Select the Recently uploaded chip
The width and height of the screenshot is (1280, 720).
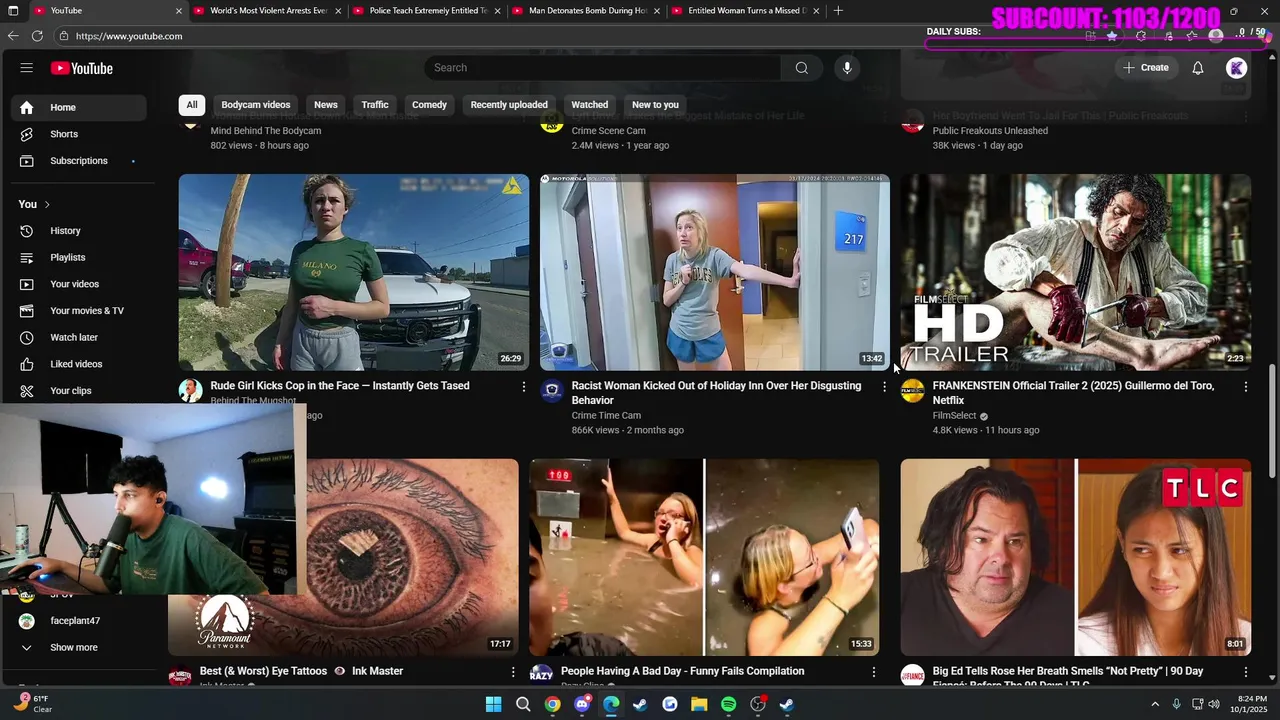point(509,105)
